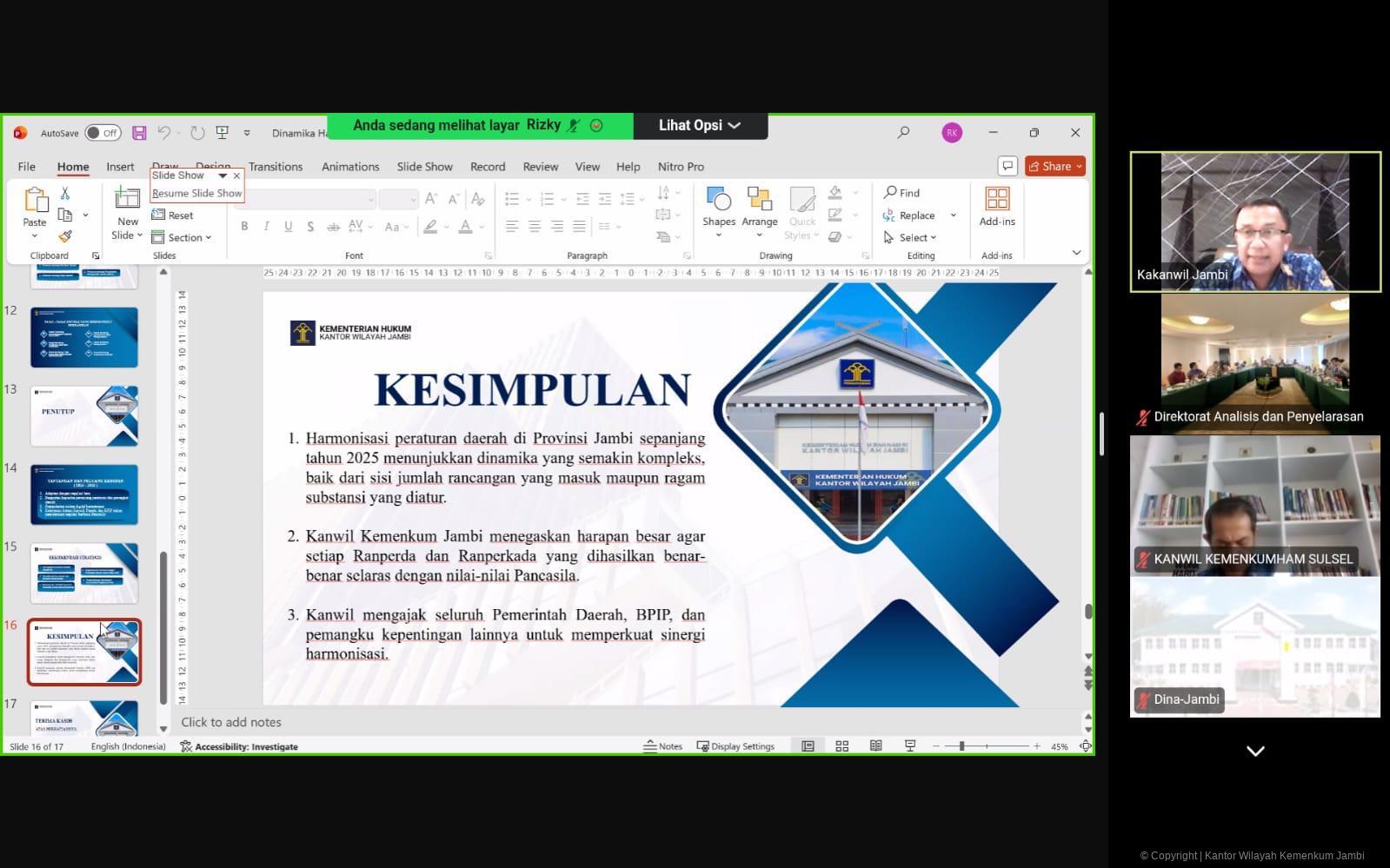Open the Section dropdown menu

[182, 237]
